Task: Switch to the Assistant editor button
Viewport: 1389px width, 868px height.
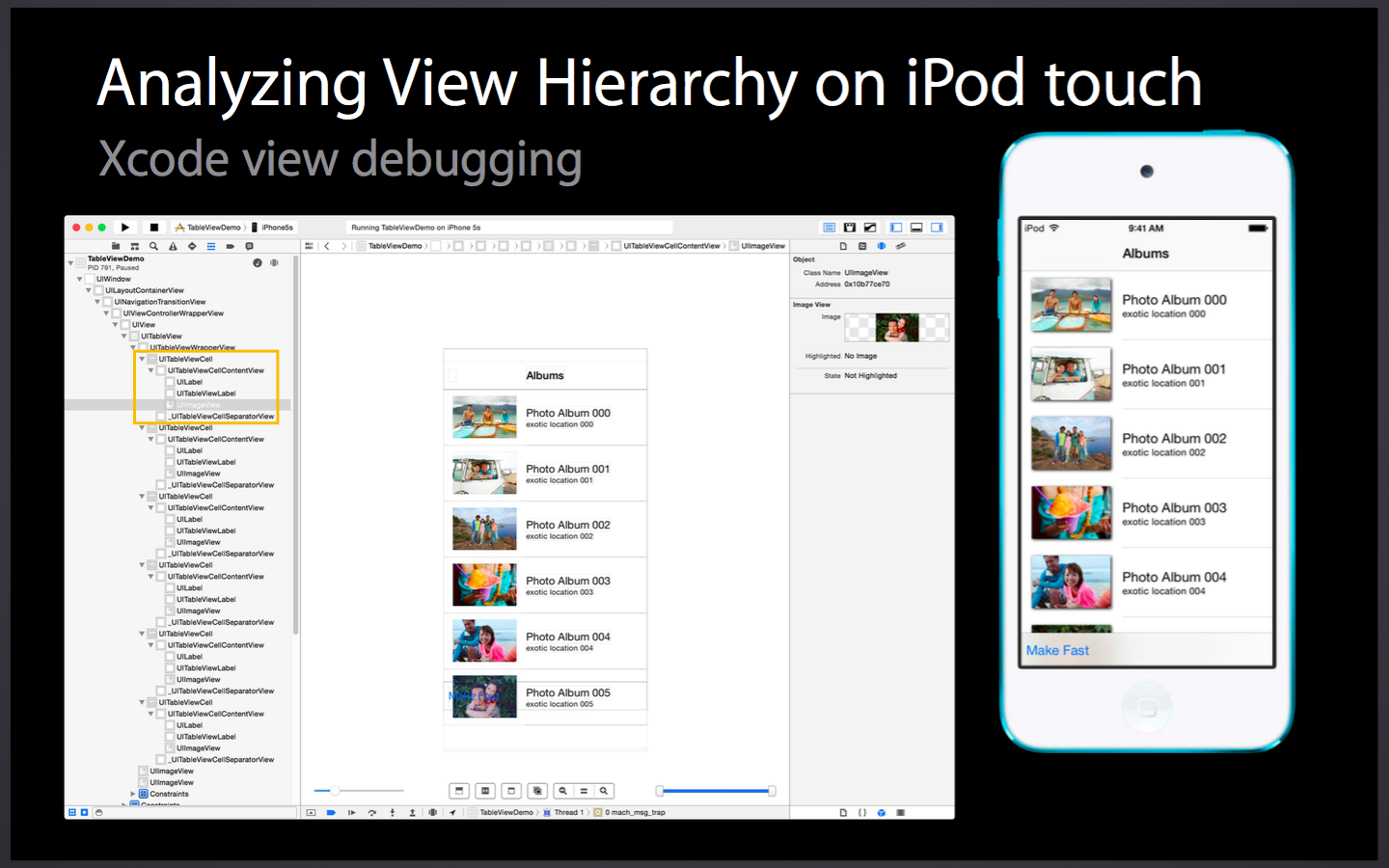Action: click(849, 228)
